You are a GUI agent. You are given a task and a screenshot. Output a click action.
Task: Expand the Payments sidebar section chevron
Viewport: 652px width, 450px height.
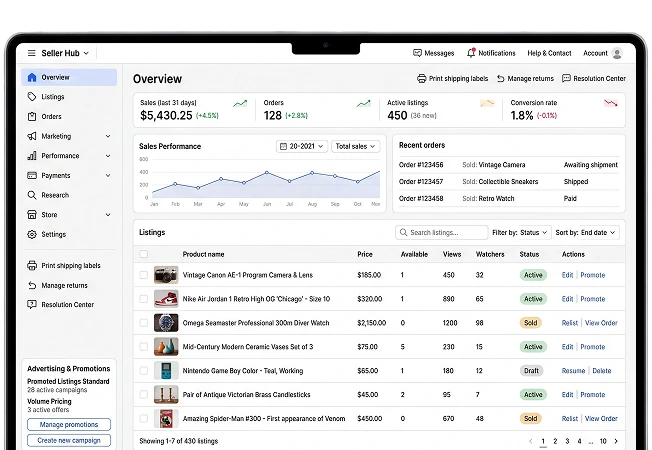pos(108,176)
